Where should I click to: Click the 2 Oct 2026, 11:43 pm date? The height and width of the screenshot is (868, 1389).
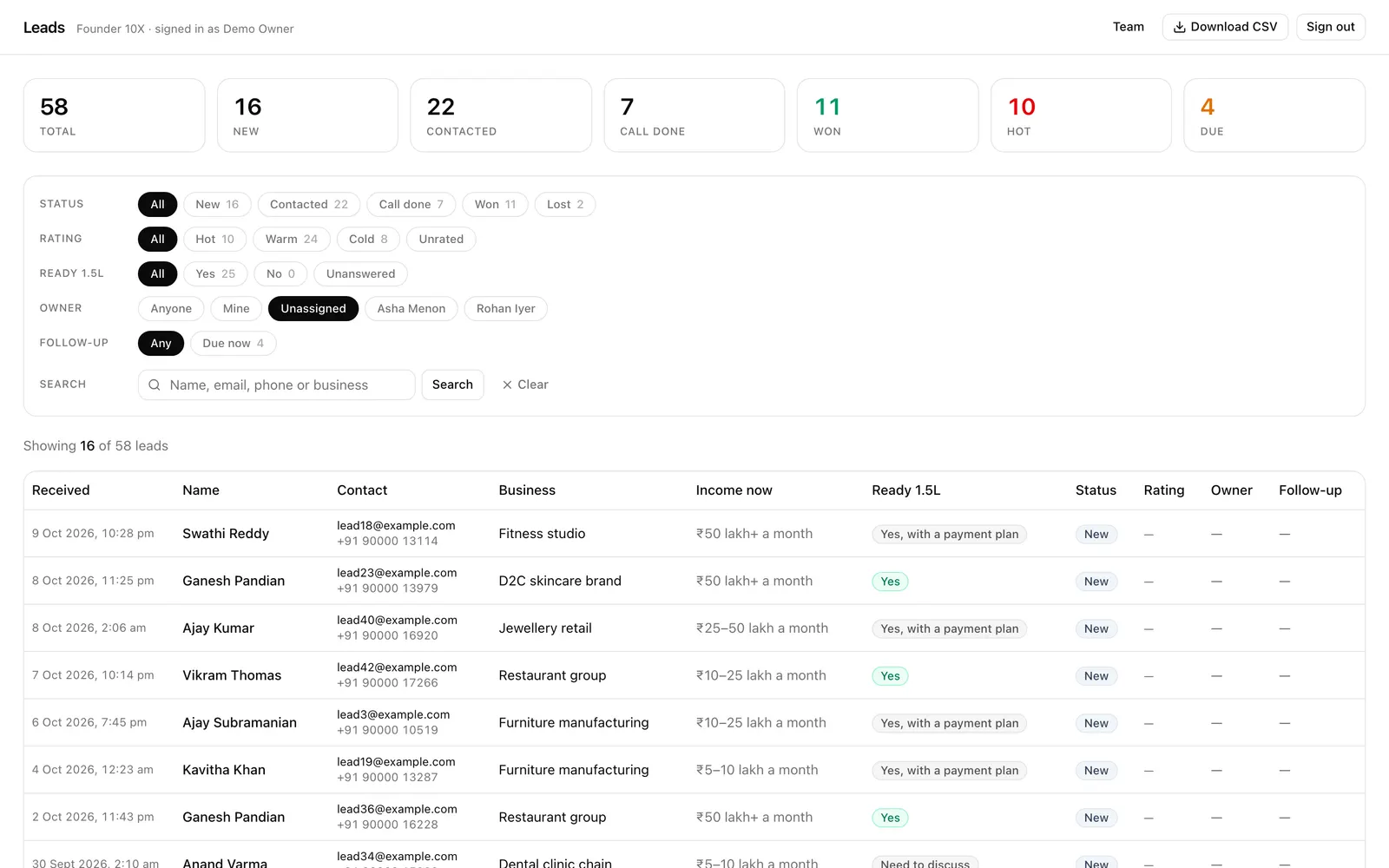click(x=93, y=818)
